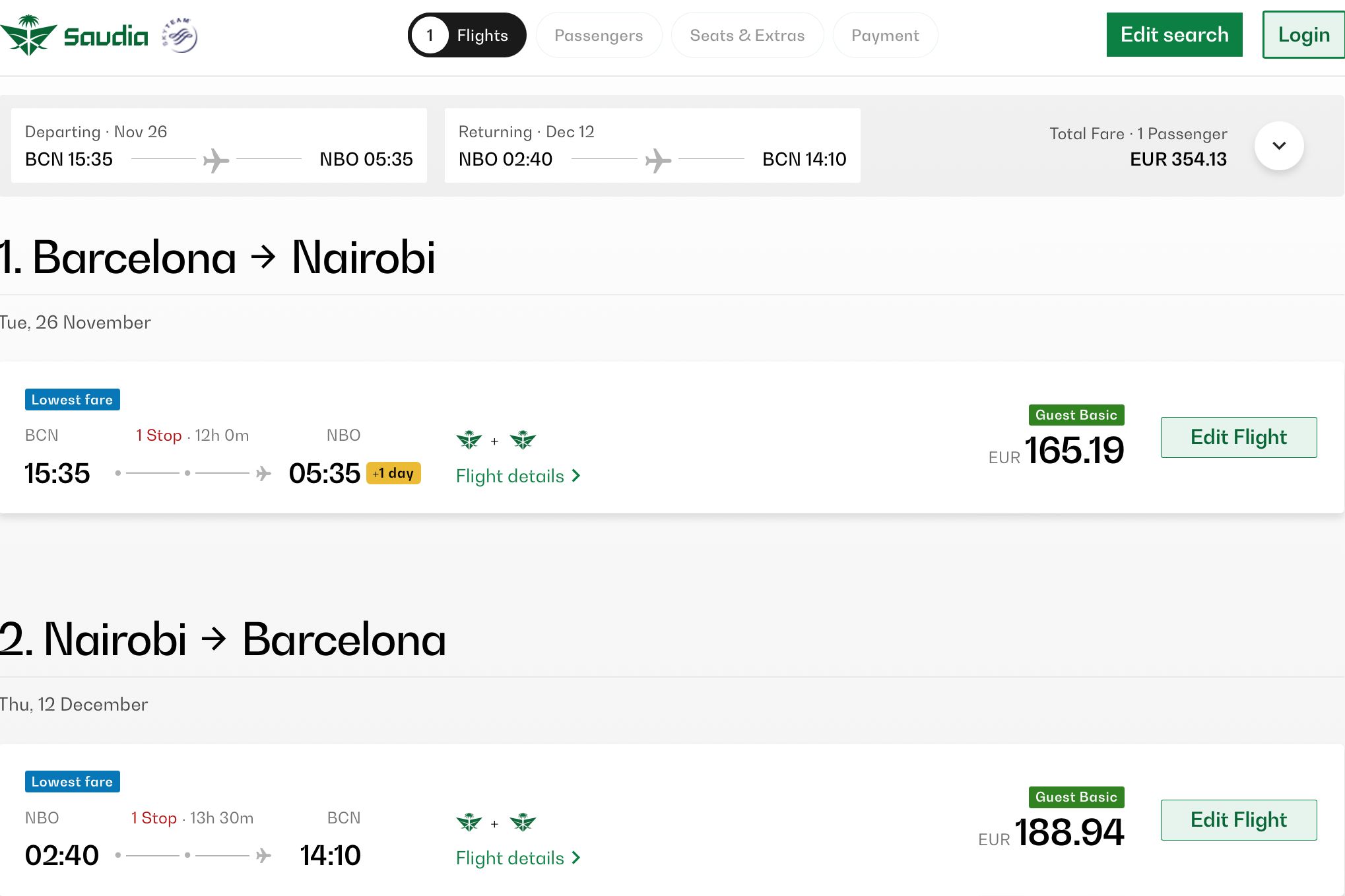Viewport: 1345px width, 896px height.
Task: Click the SkyTeam alliance emblem
Action: [180, 35]
